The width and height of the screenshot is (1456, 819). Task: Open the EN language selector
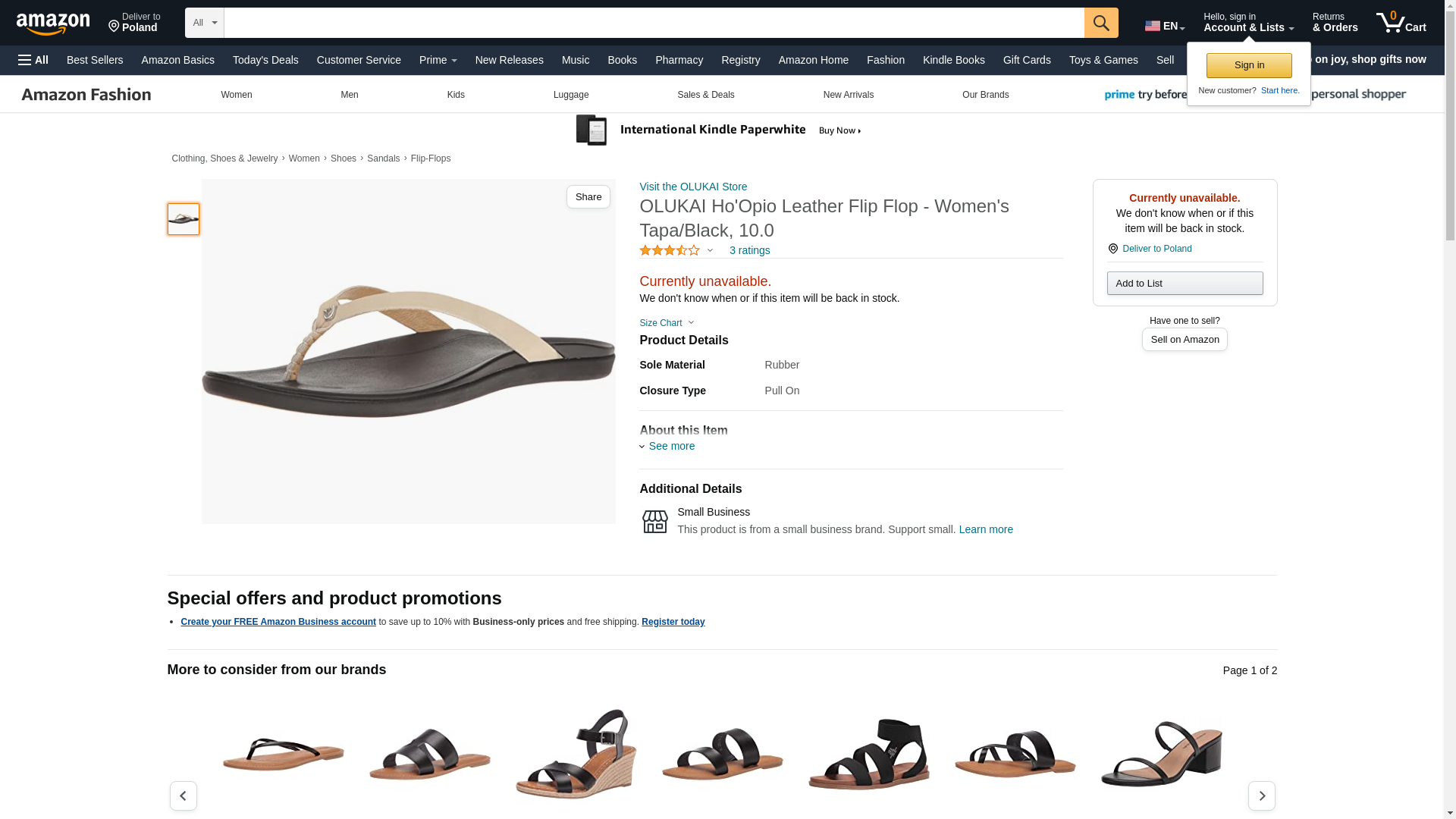(1164, 26)
